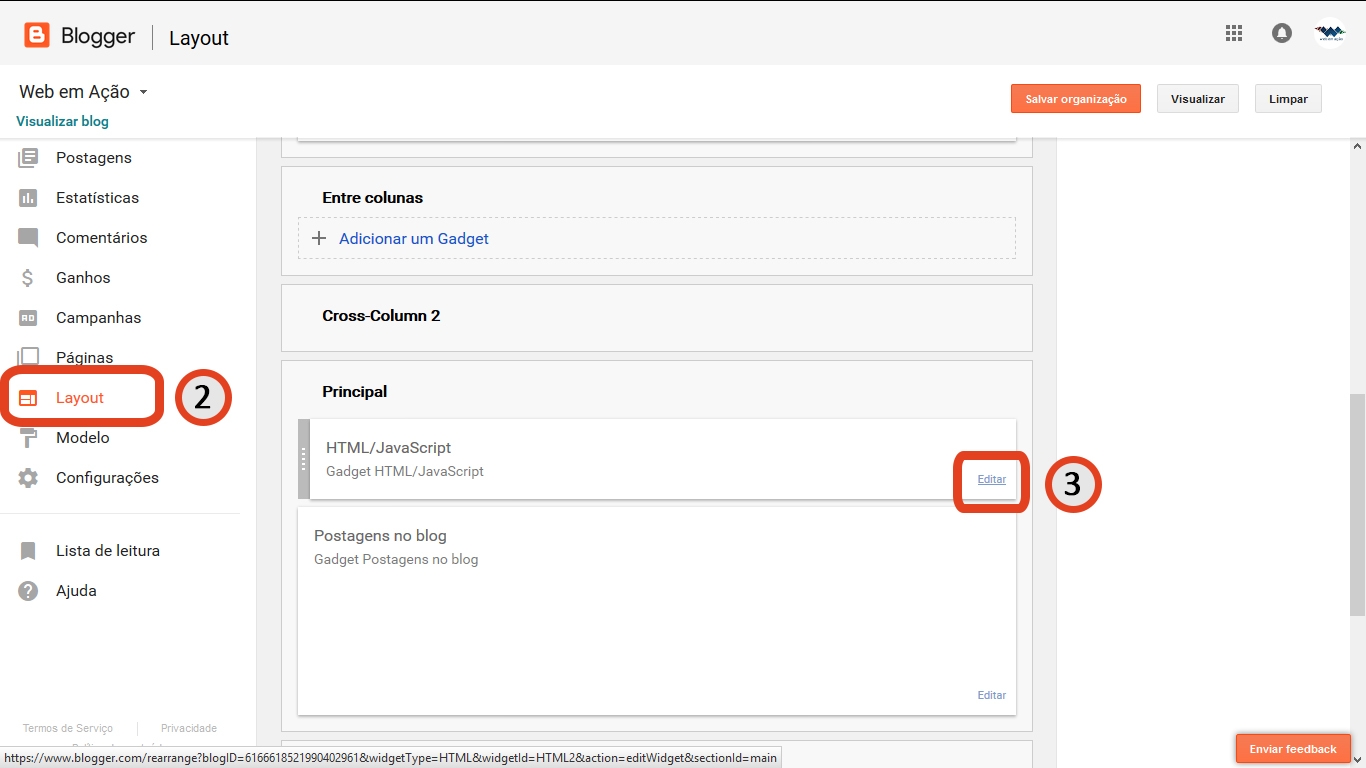Click the Ganhos dollar icon
Screen dimensions: 1366x768
tap(28, 278)
